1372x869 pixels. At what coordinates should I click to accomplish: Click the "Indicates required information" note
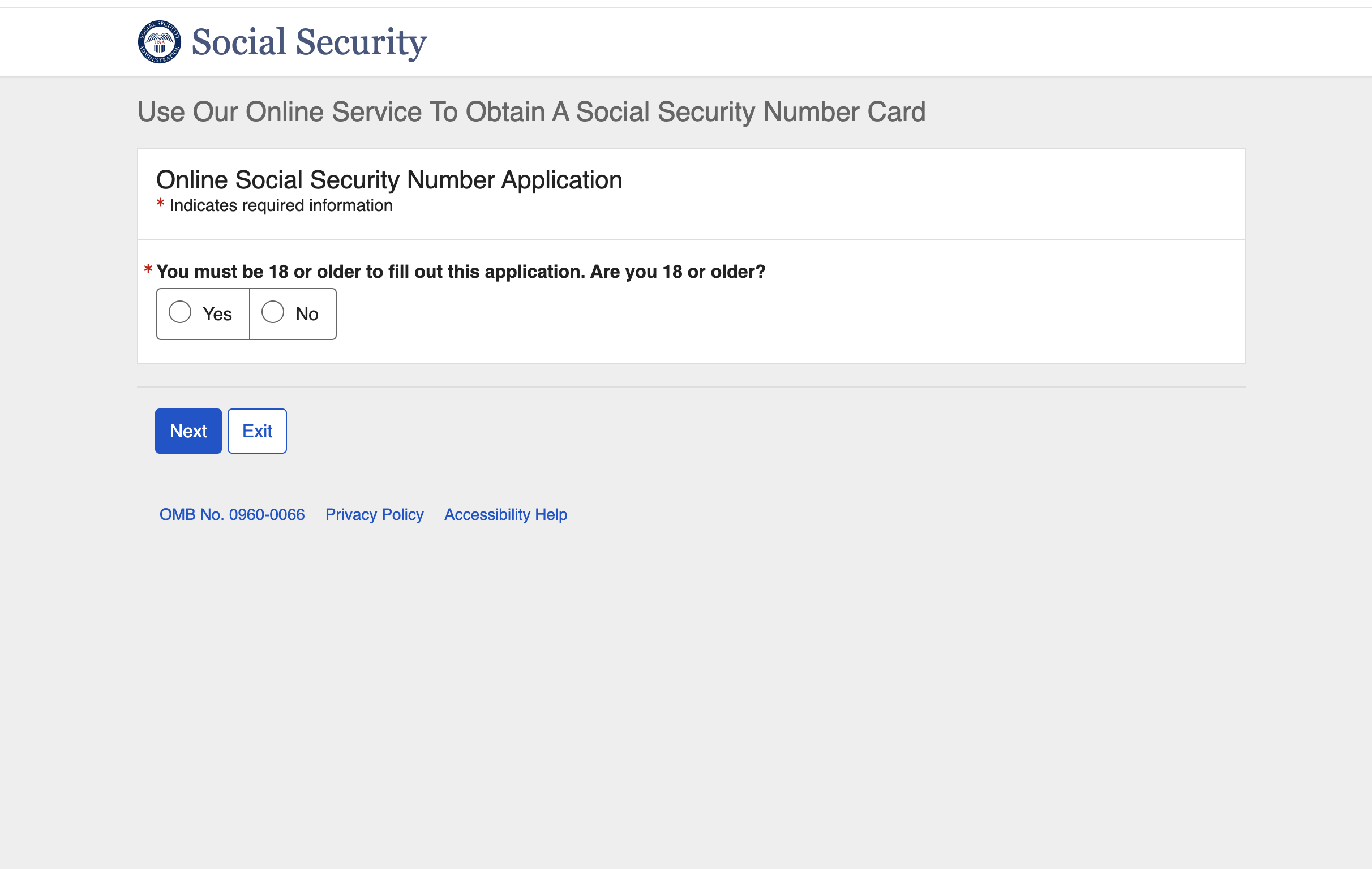point(281,205)
